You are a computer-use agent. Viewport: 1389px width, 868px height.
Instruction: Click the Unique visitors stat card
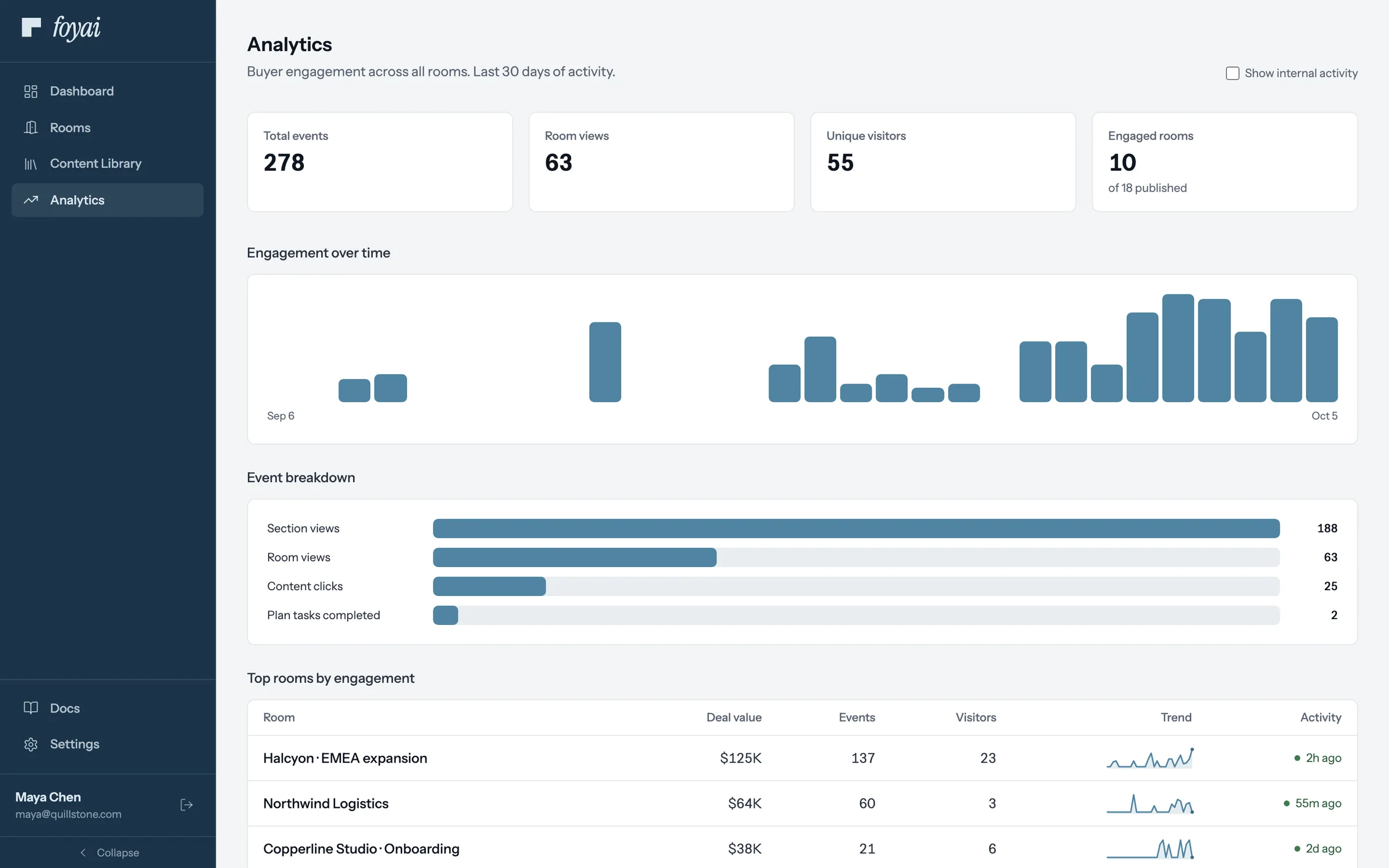943,162
